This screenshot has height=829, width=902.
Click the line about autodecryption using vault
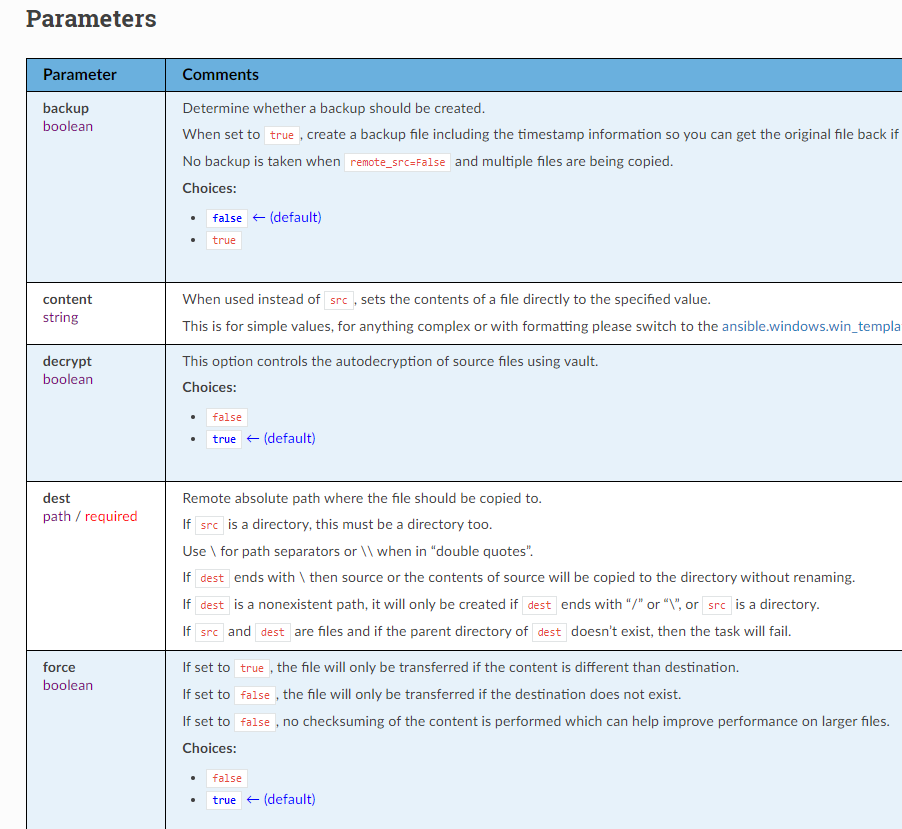coord(390,361)
